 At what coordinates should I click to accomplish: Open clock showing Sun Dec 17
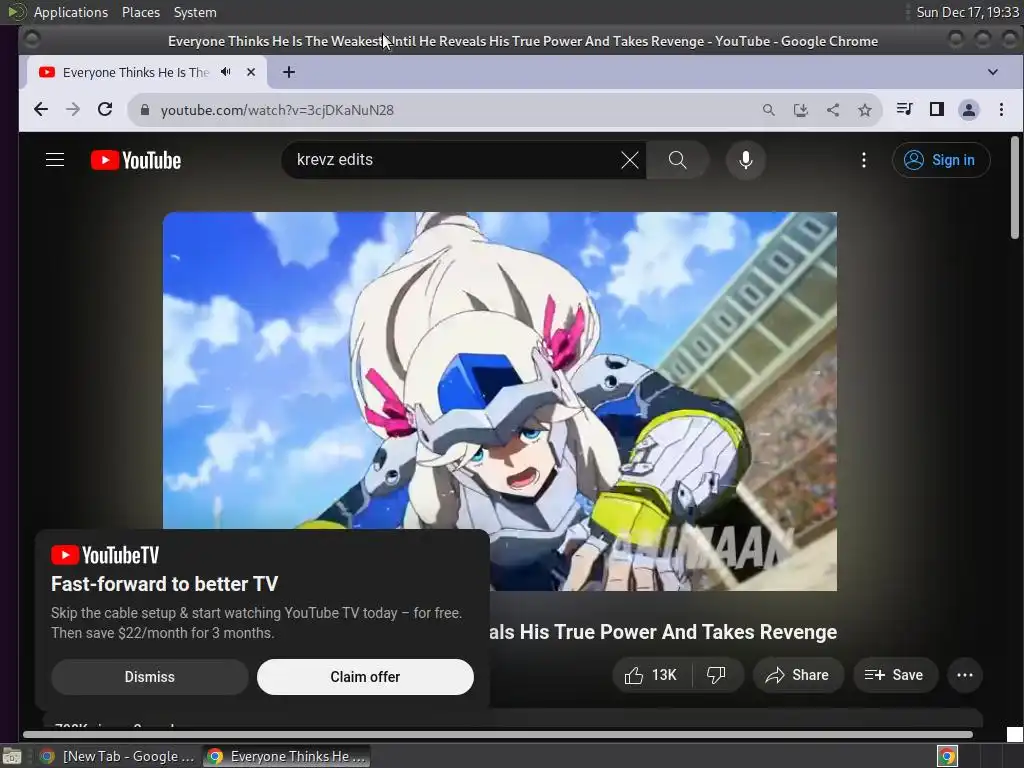[x=967, y=12]
